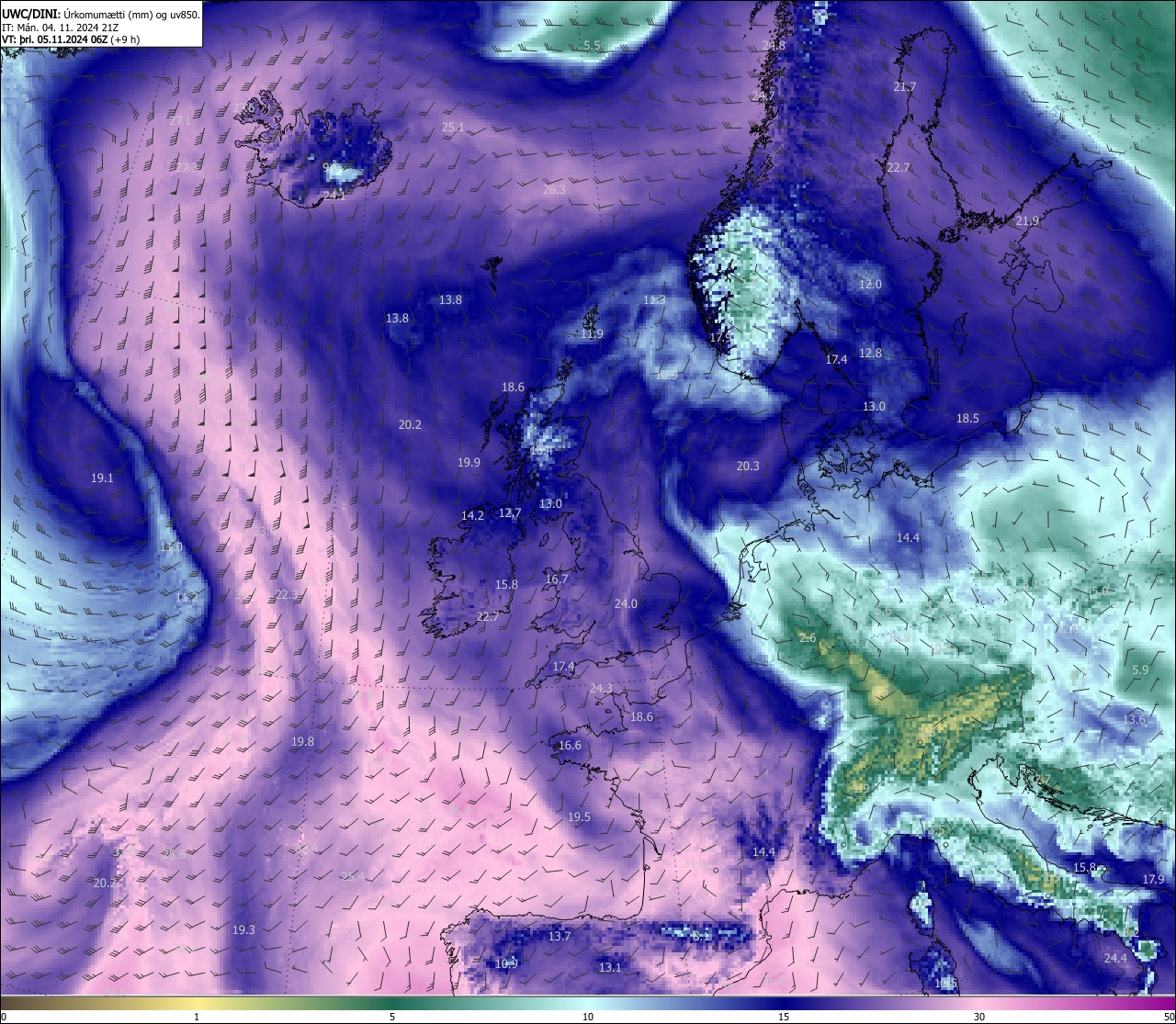
Task: Click the 21.7 value over northern Scandinavia
Action: [x=904, y=87]
